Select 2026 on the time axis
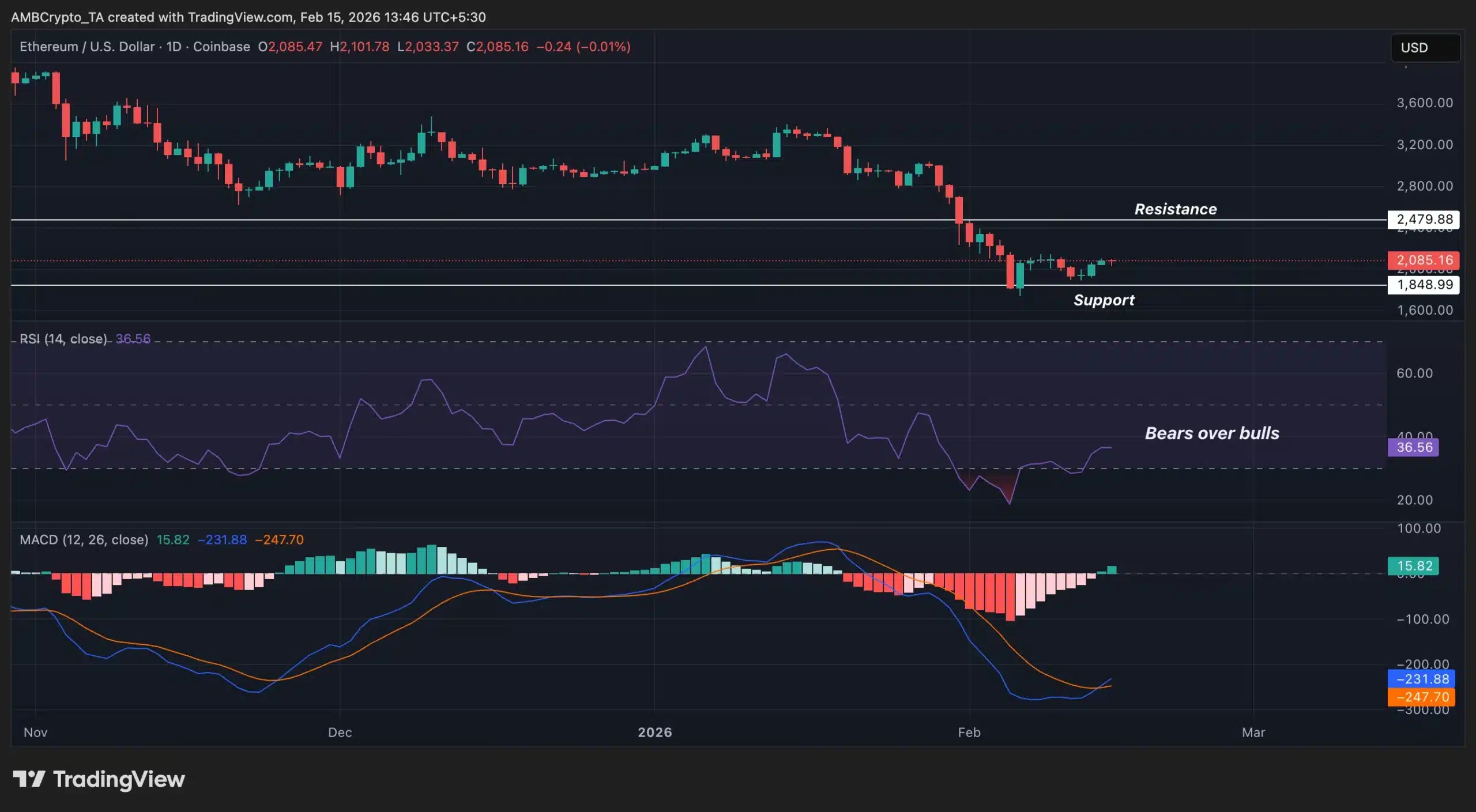 coord(656,732)
